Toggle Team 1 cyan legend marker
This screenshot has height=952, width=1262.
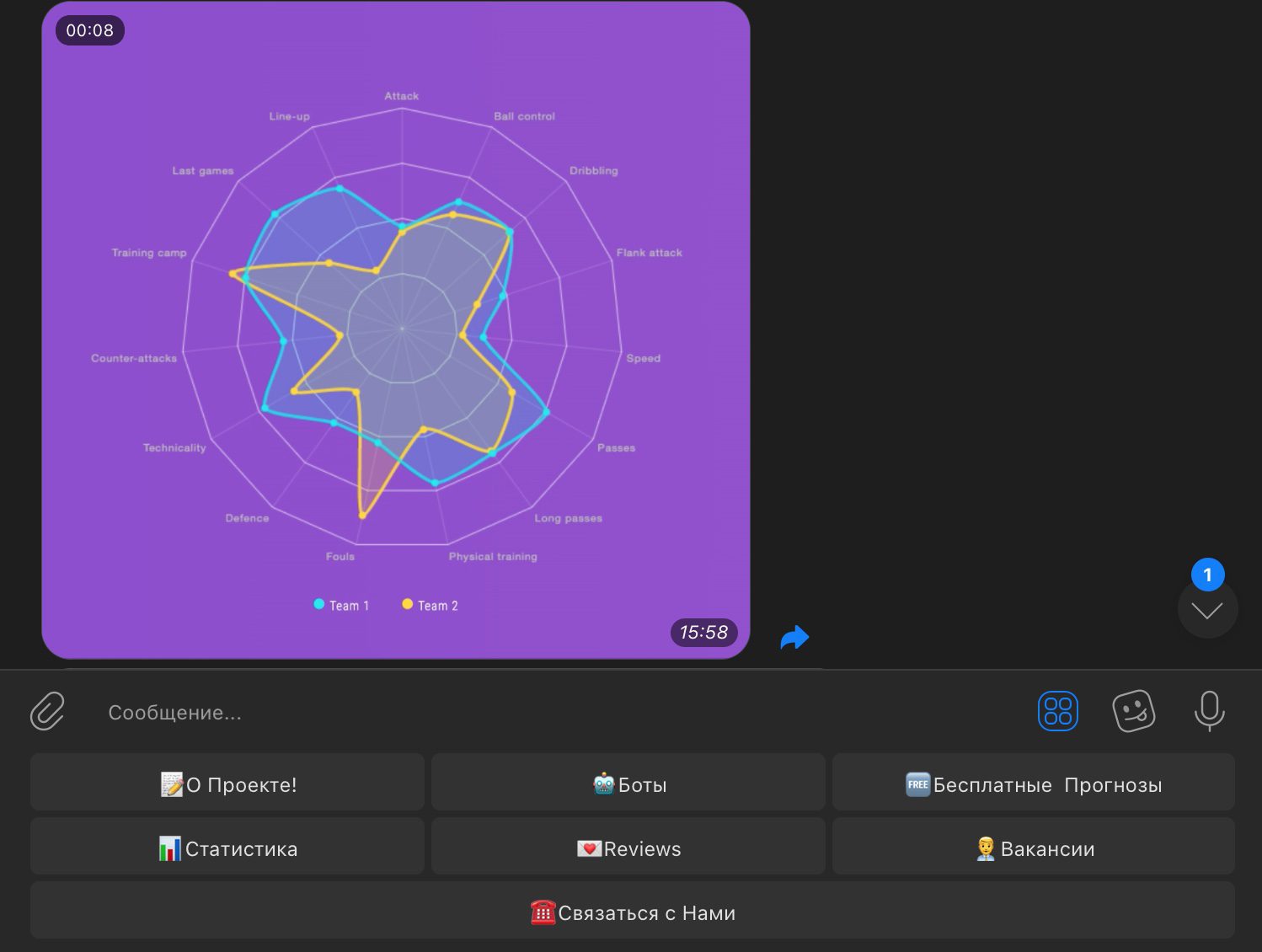[x=319, y=605]
